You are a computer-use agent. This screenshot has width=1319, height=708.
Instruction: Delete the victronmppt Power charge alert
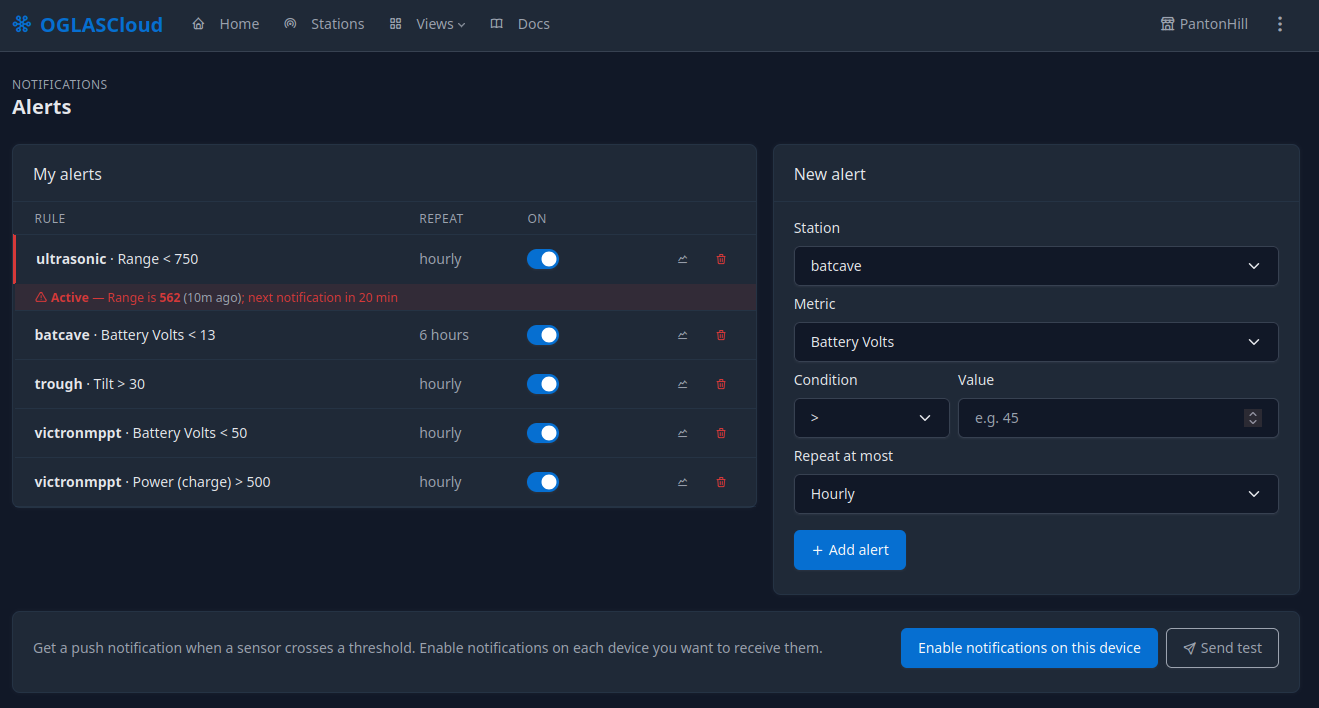coord(721,482)
